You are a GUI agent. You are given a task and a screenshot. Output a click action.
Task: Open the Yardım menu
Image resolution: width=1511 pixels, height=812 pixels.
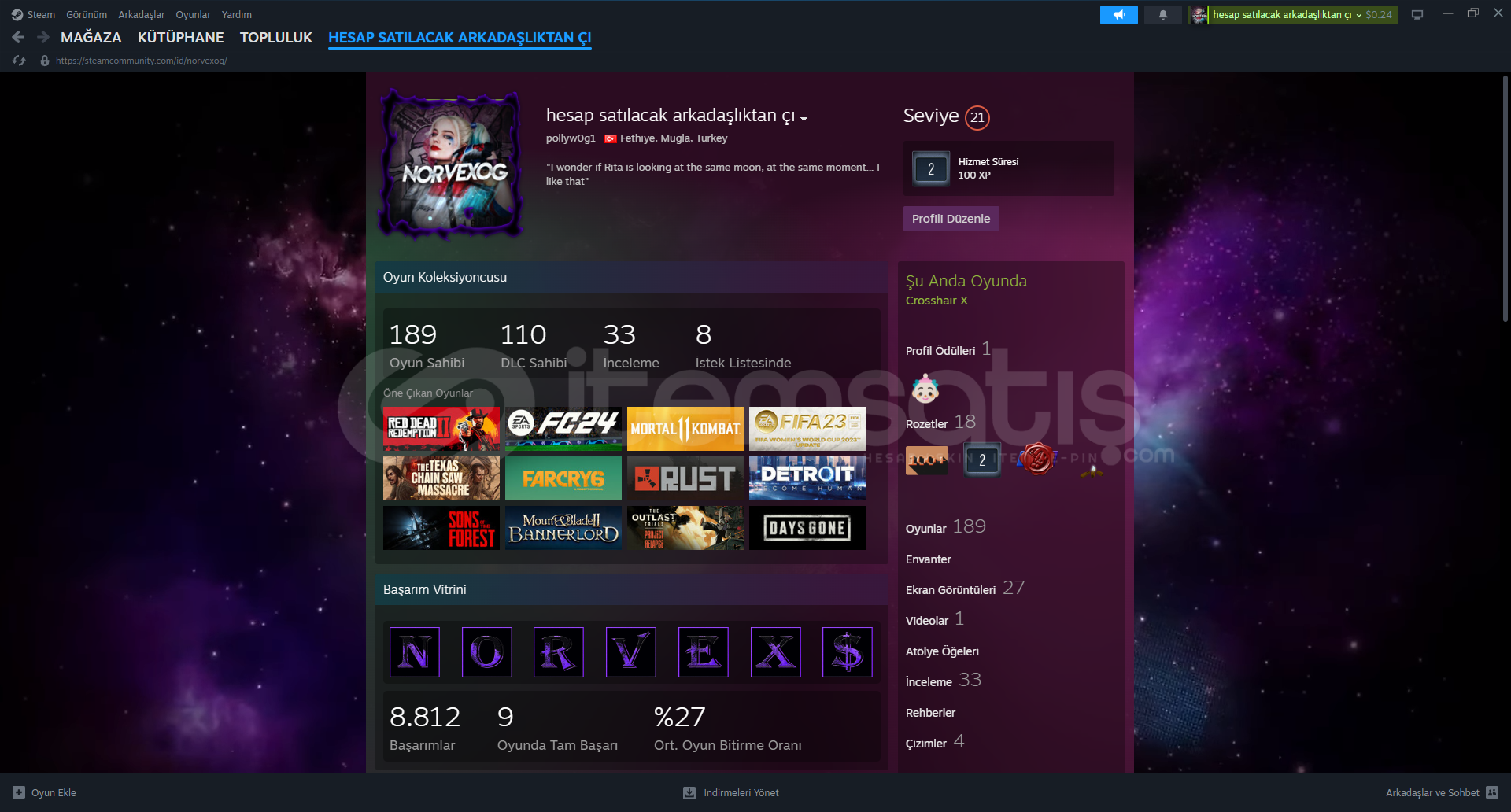(237, 15)
